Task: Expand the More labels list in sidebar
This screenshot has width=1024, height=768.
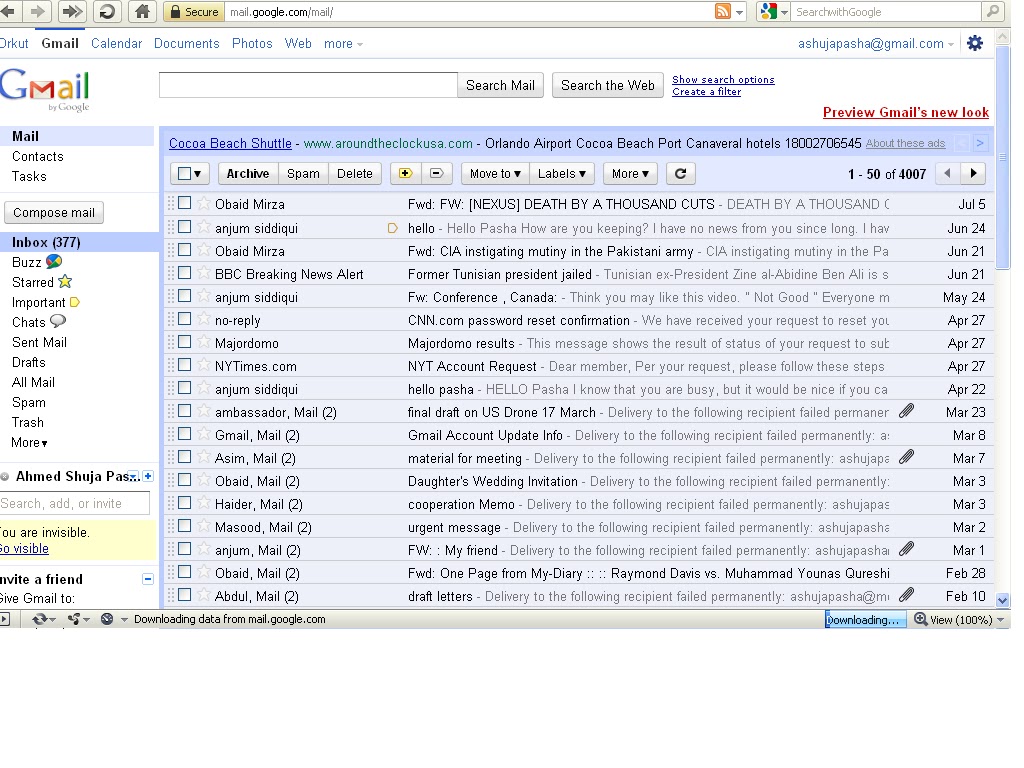Action: (29, 442)
